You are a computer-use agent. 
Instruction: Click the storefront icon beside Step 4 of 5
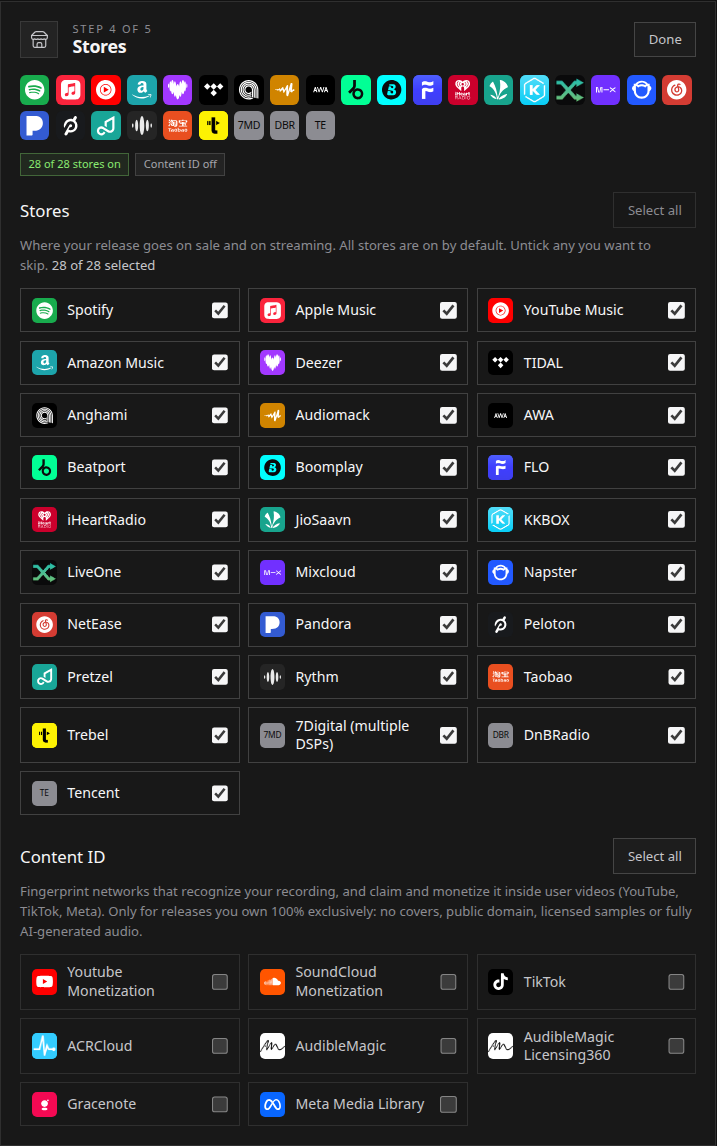pyautogui.click(x=39, y=39)
